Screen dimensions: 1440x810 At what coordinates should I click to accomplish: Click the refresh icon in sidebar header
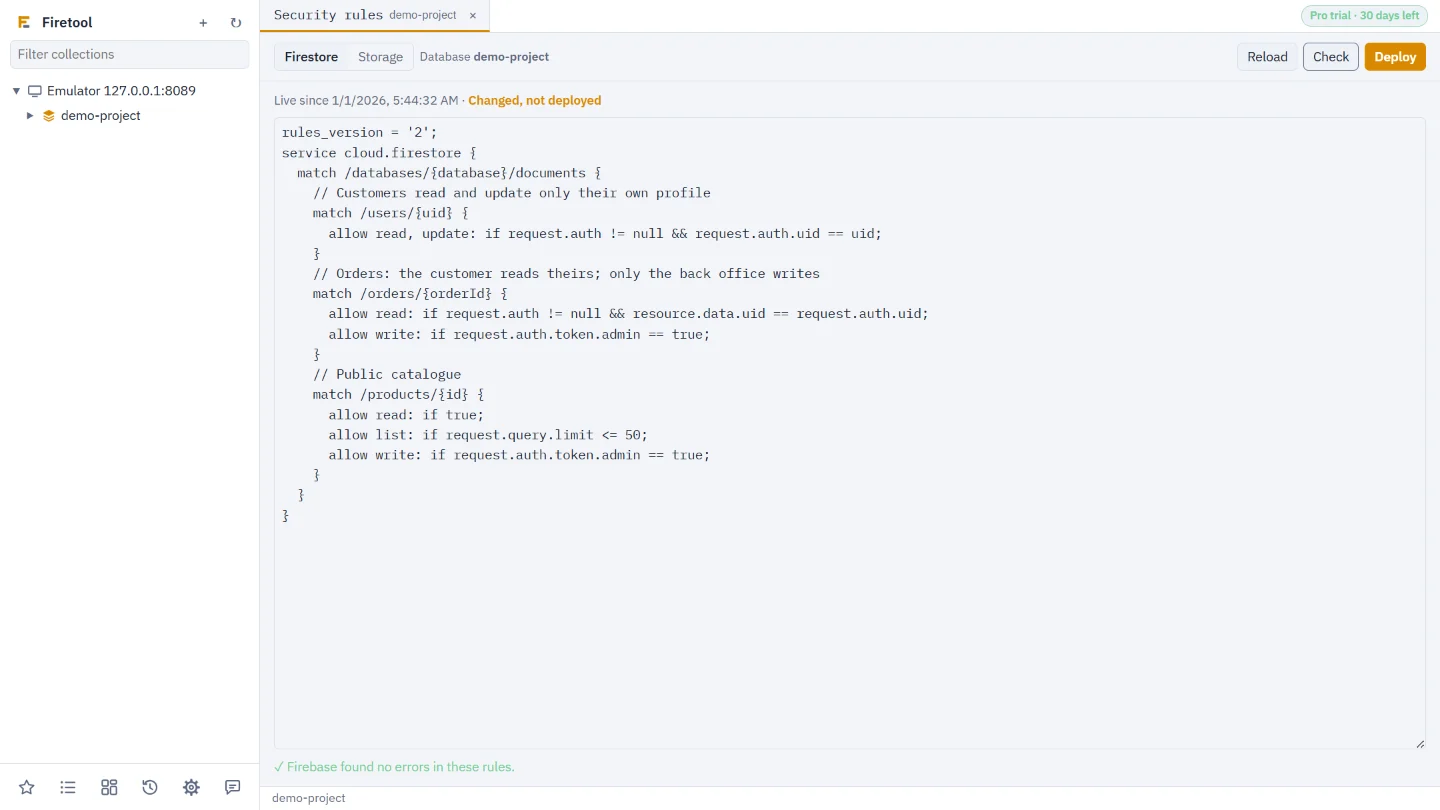coord(236,22)
